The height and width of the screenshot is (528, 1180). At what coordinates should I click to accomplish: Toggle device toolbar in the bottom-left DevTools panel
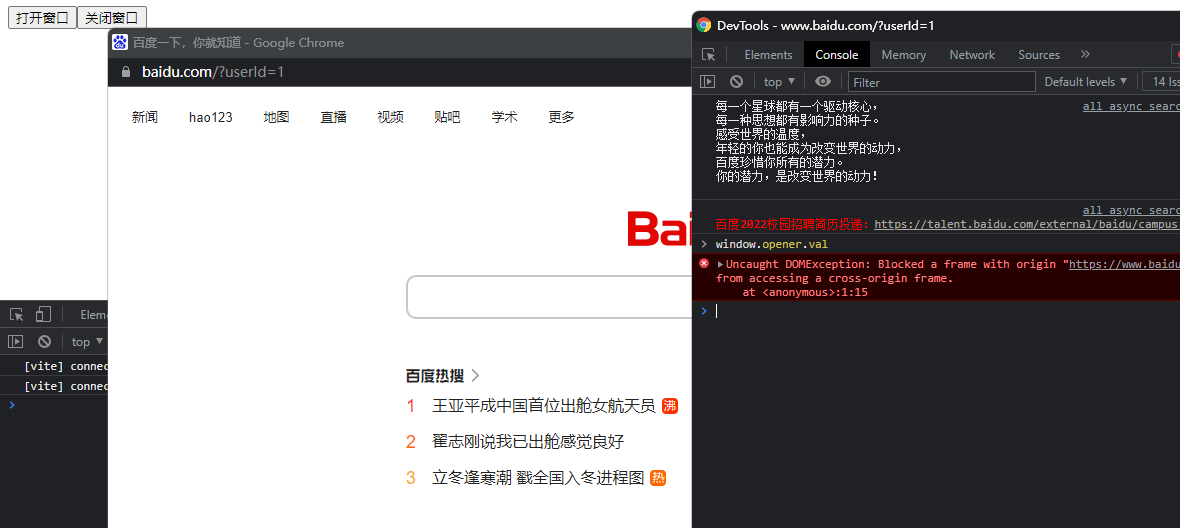click(x=44, y=314)
